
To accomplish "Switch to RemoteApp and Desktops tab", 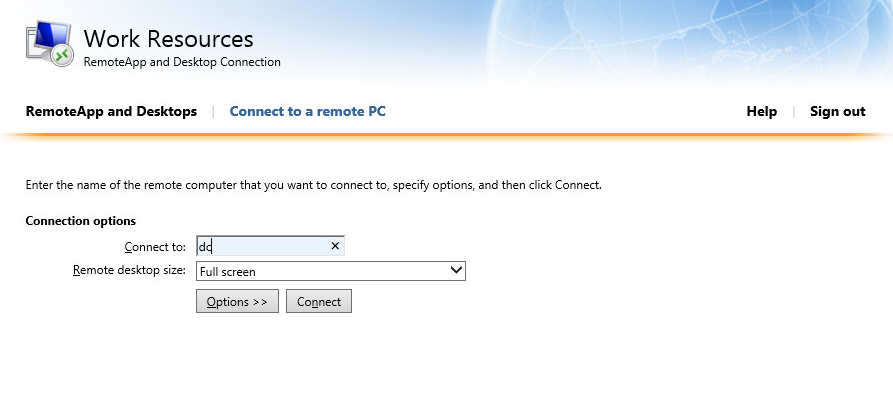I will tap(111, 111).
